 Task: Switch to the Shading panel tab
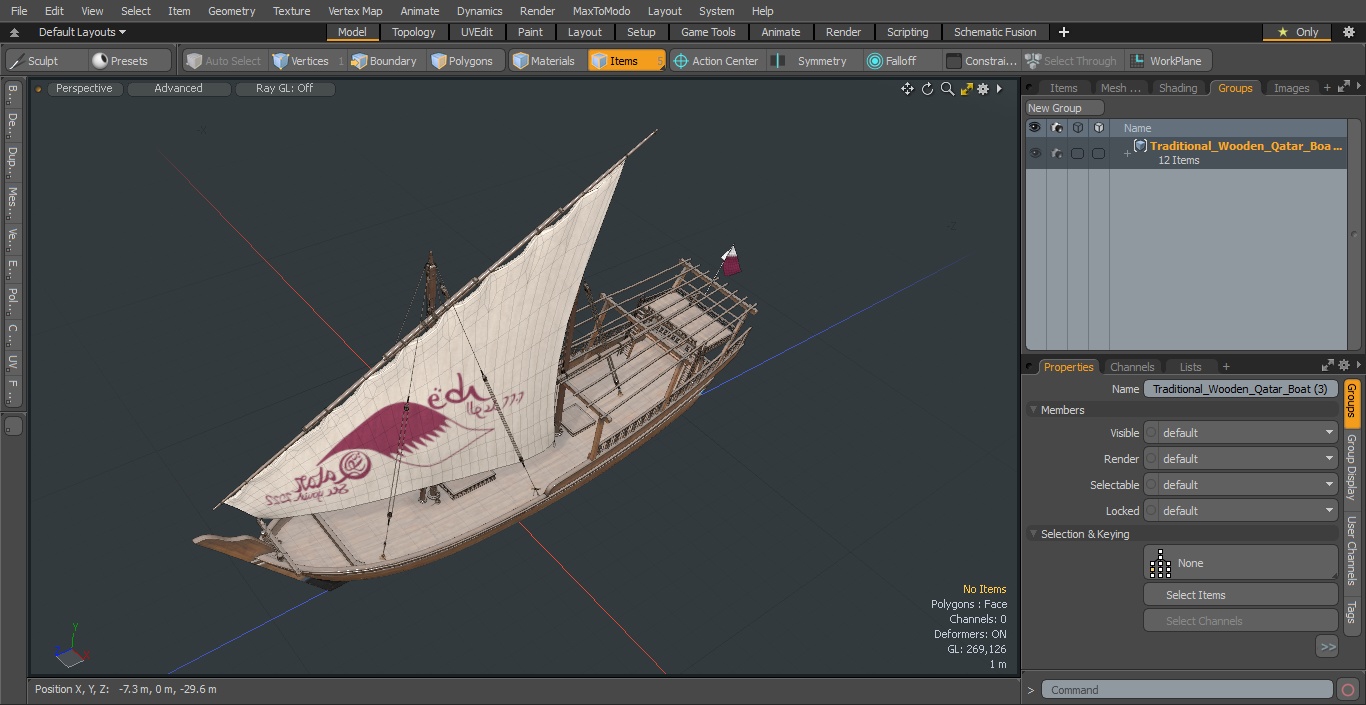coord(1177,88)
